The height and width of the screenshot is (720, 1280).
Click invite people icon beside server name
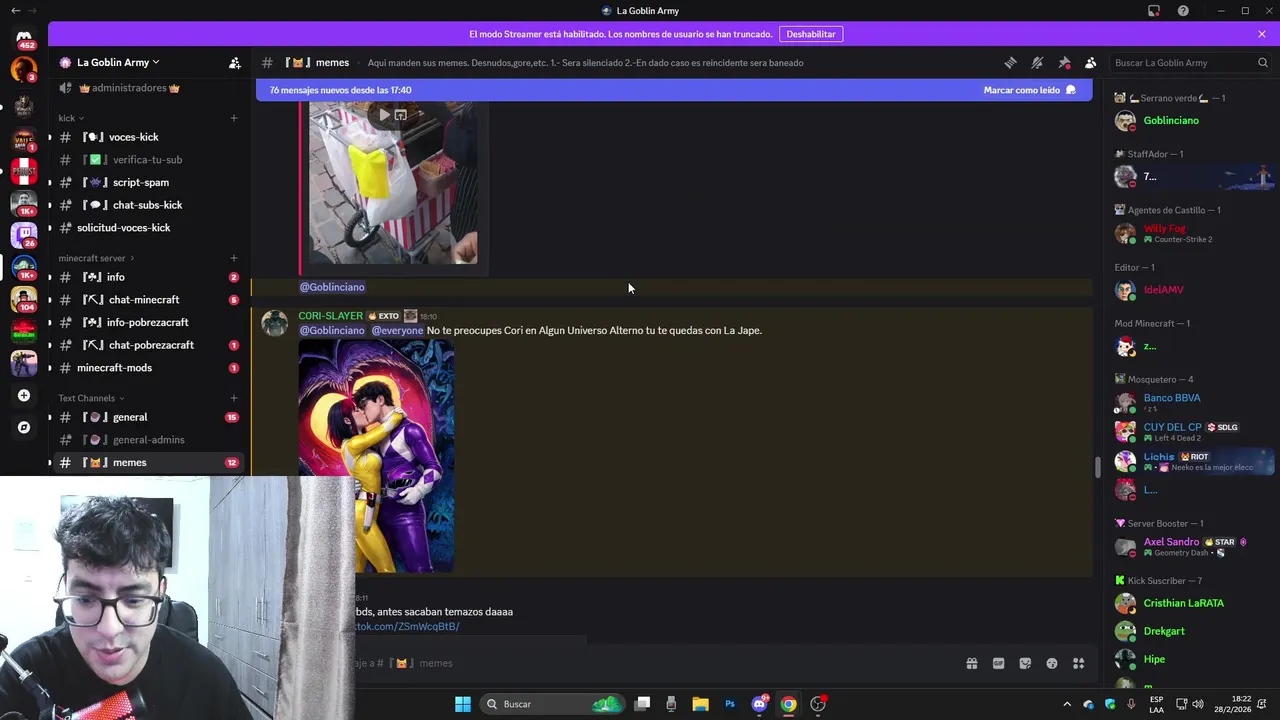[234, 62]
